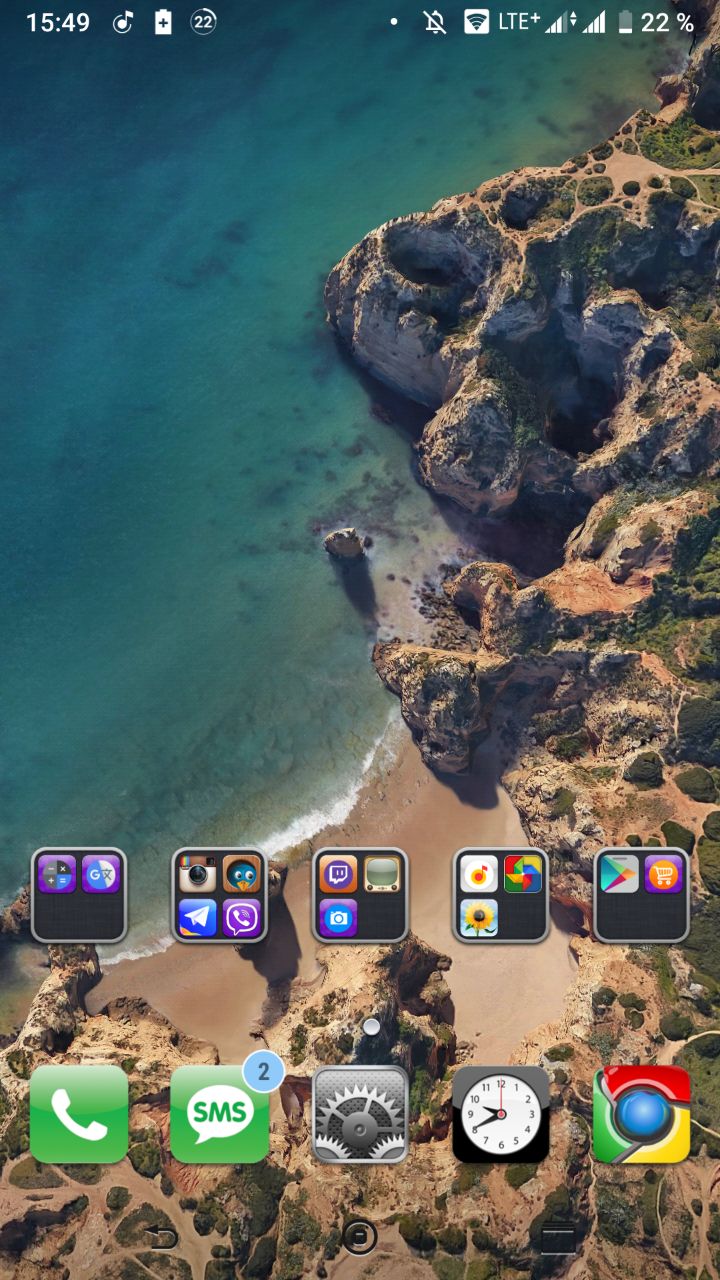Image resolution: width=720 pixels, height=1280 pixels.
Task: Open folder with Instagram, Telegram and Viber
Action: click(220, 895)
